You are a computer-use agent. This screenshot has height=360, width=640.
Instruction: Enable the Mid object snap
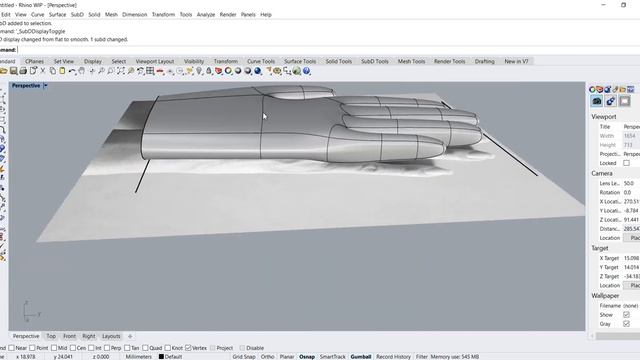tap(54, 348)
